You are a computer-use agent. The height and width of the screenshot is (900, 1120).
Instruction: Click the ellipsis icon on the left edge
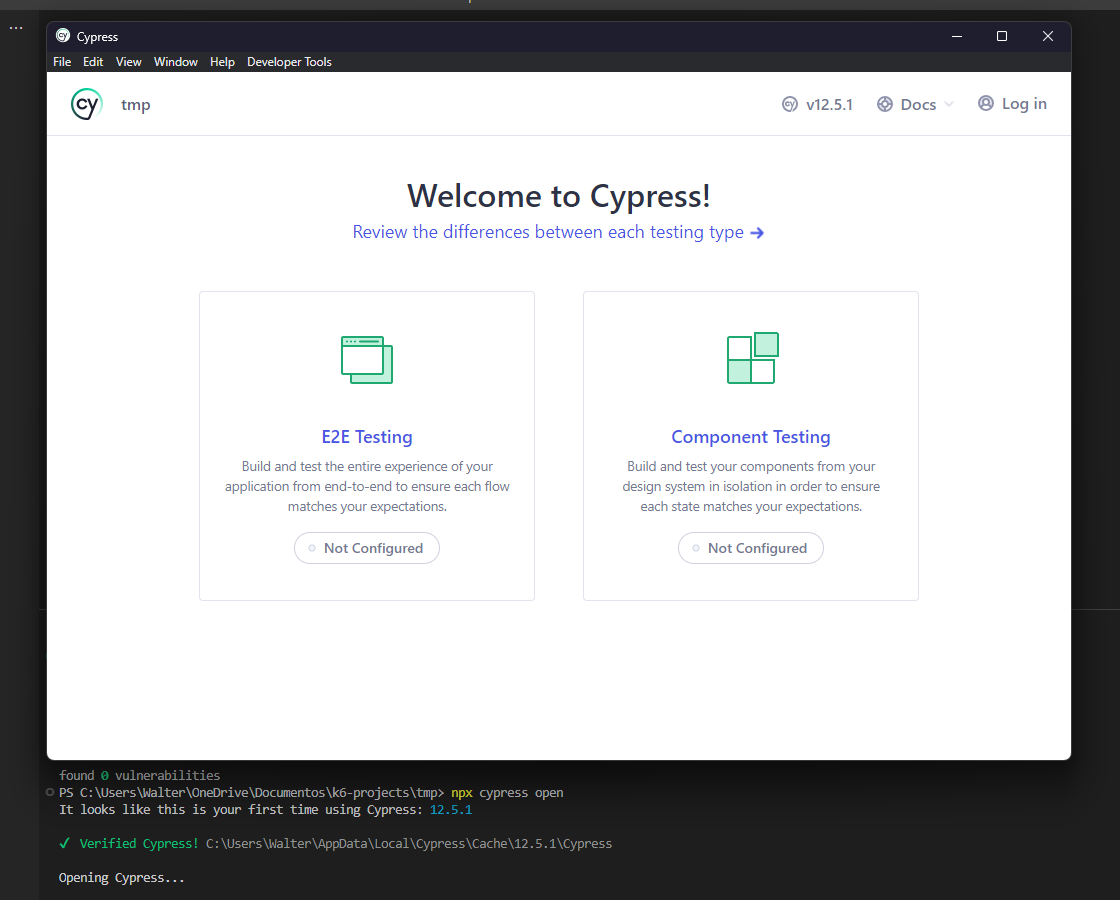pyautogui.click(x=15, y=27)
